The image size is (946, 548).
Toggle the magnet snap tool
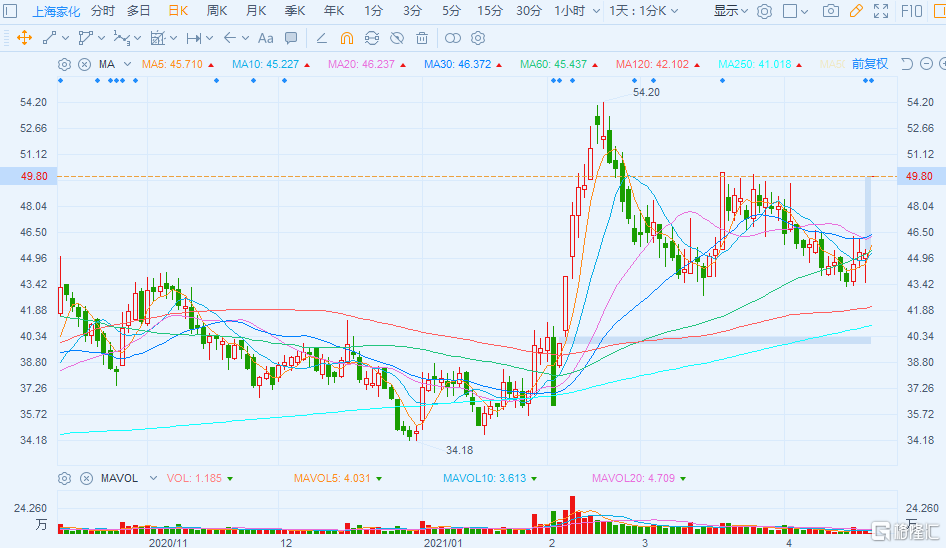coord(347,38)
